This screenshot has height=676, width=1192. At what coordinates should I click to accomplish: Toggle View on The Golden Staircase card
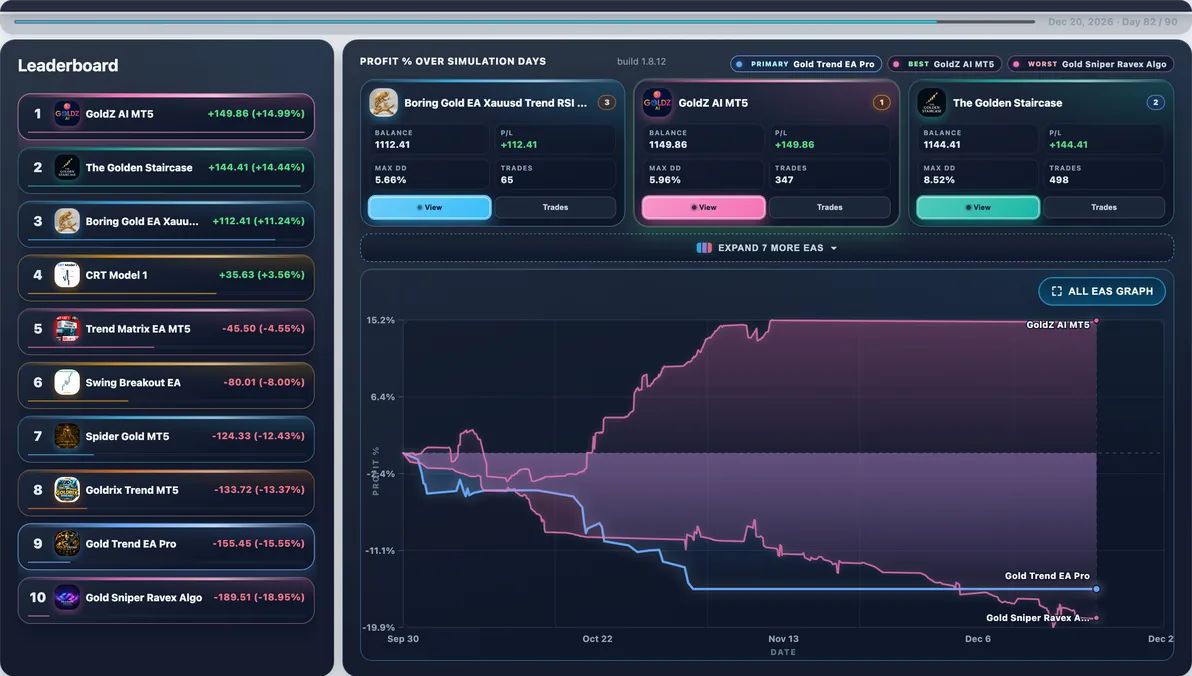click(x=978, y=208)
